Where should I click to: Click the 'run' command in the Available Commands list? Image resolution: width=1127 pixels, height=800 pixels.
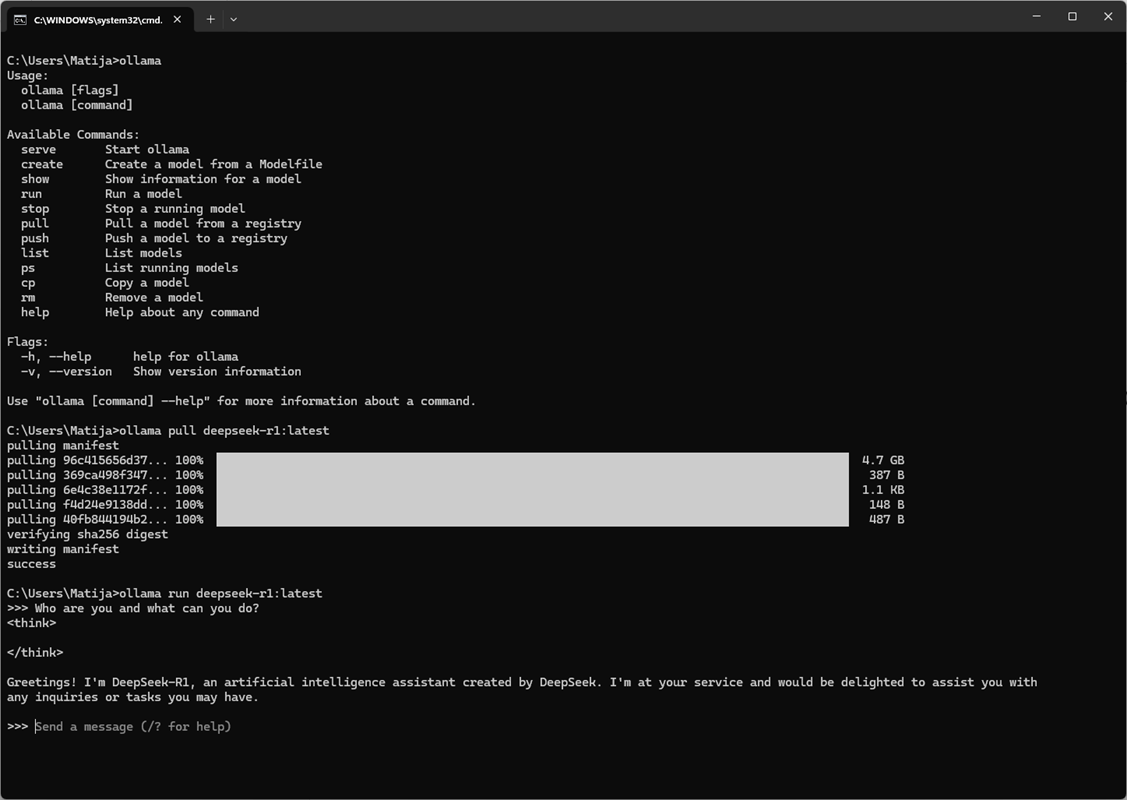pyautogui.click(x=32, y=194)
